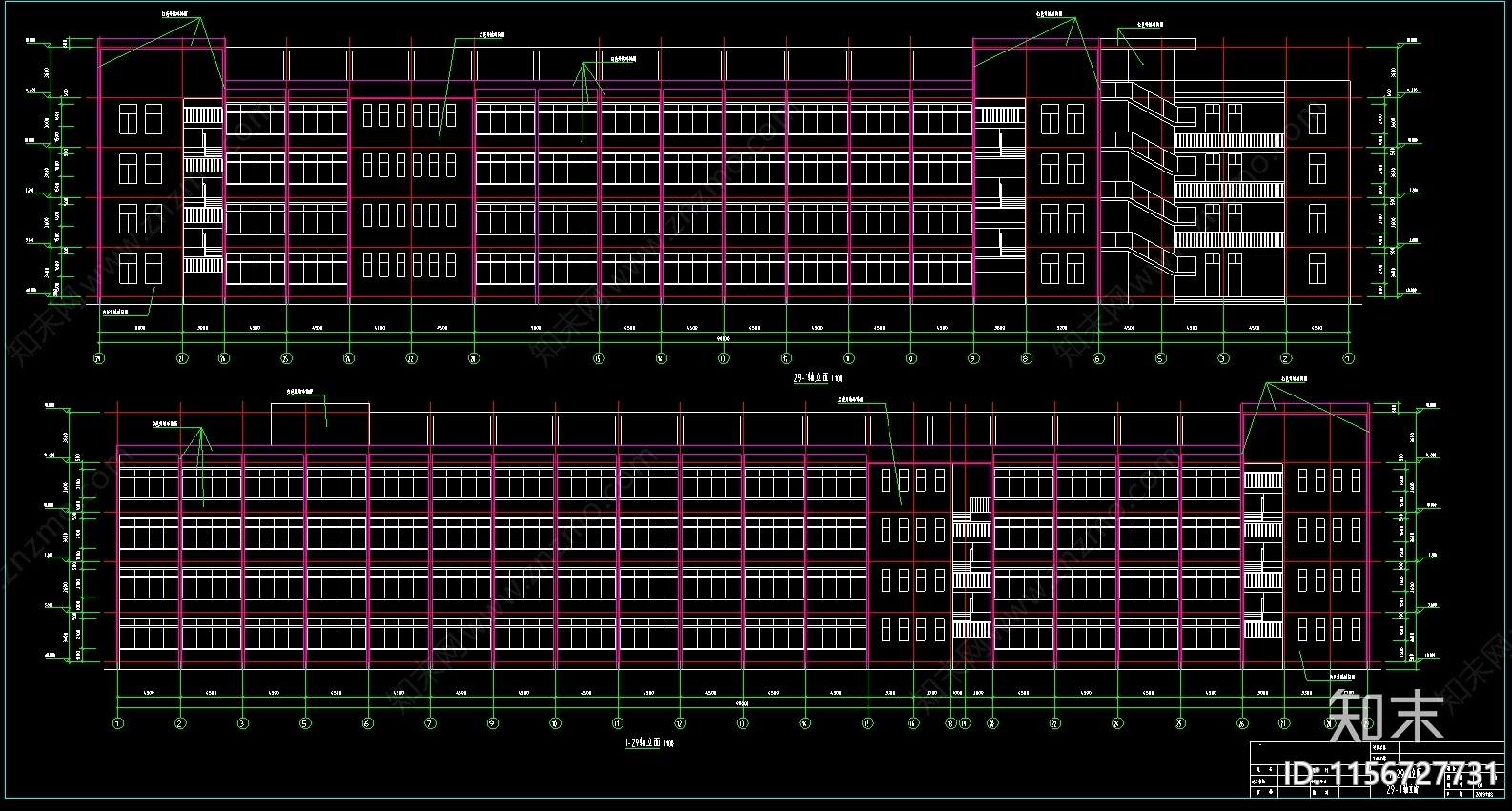Screen dimensions: 1512x811
Task: Pick axis bubble 6 under the lower elevation
Action: [x=368, y=723]
